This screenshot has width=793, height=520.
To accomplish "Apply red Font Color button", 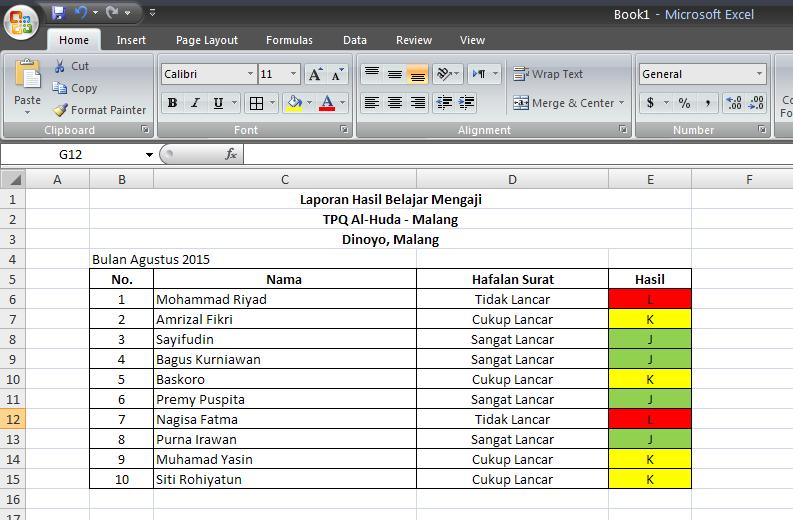I will (x=327, y=103).
